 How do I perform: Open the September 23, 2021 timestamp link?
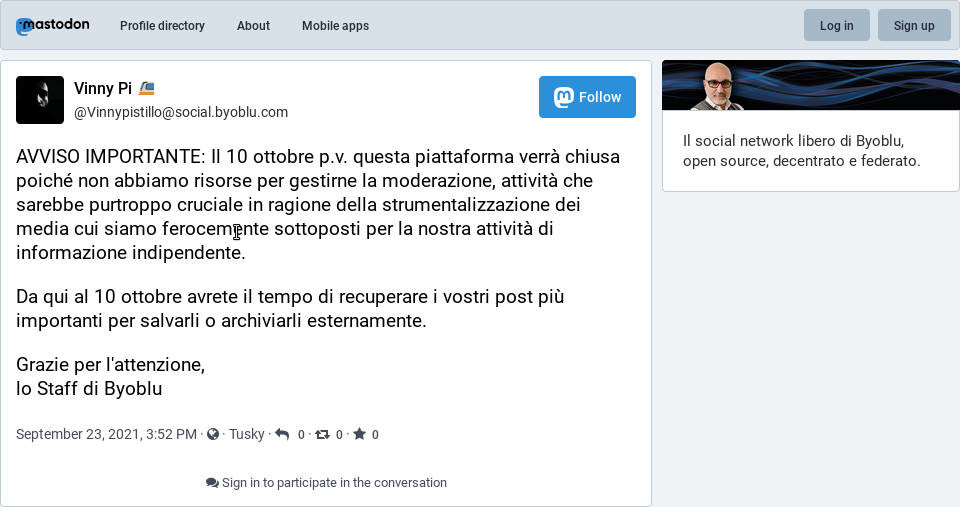(107, 434)
